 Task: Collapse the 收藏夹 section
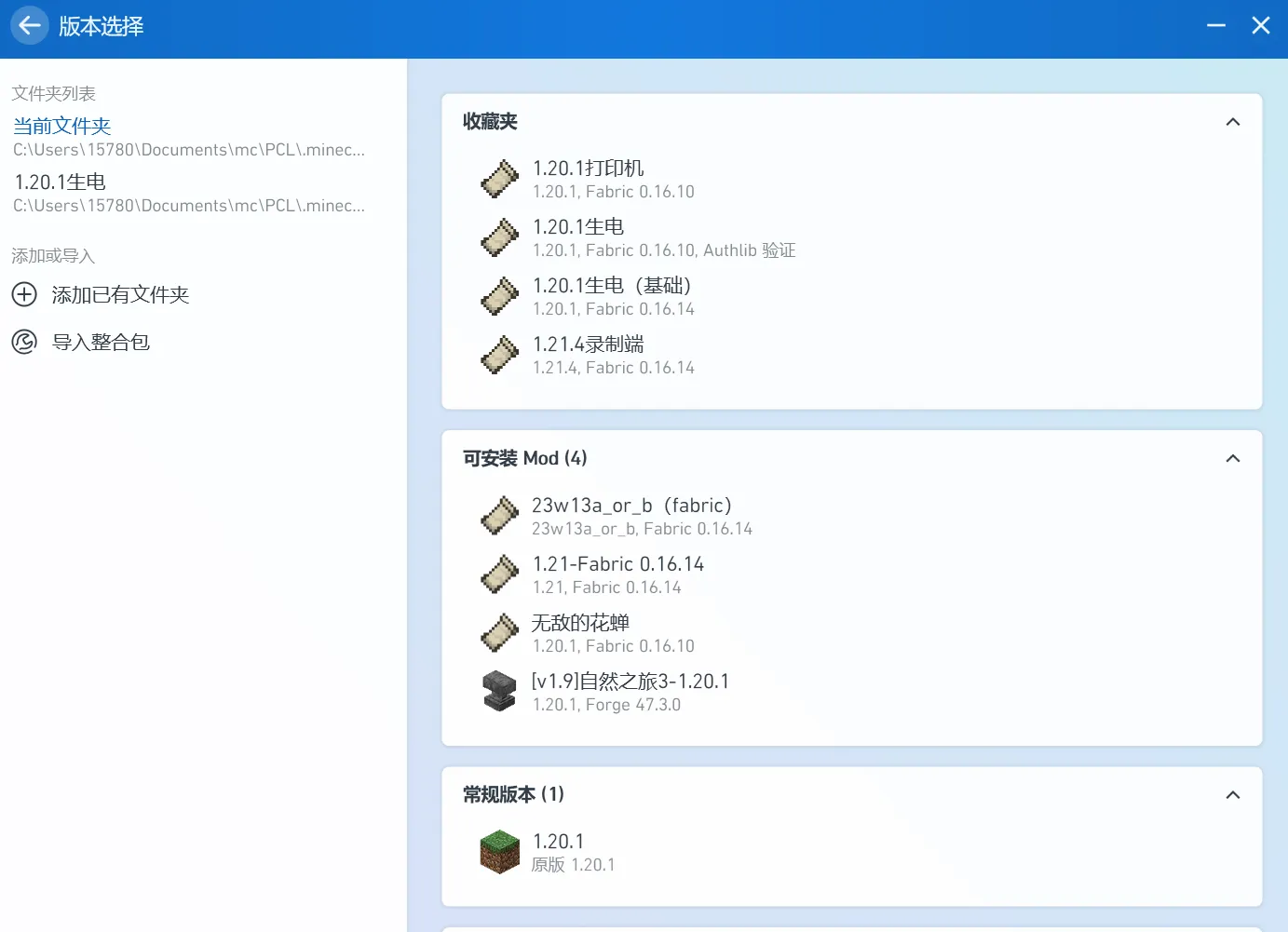pos(1232,122)
